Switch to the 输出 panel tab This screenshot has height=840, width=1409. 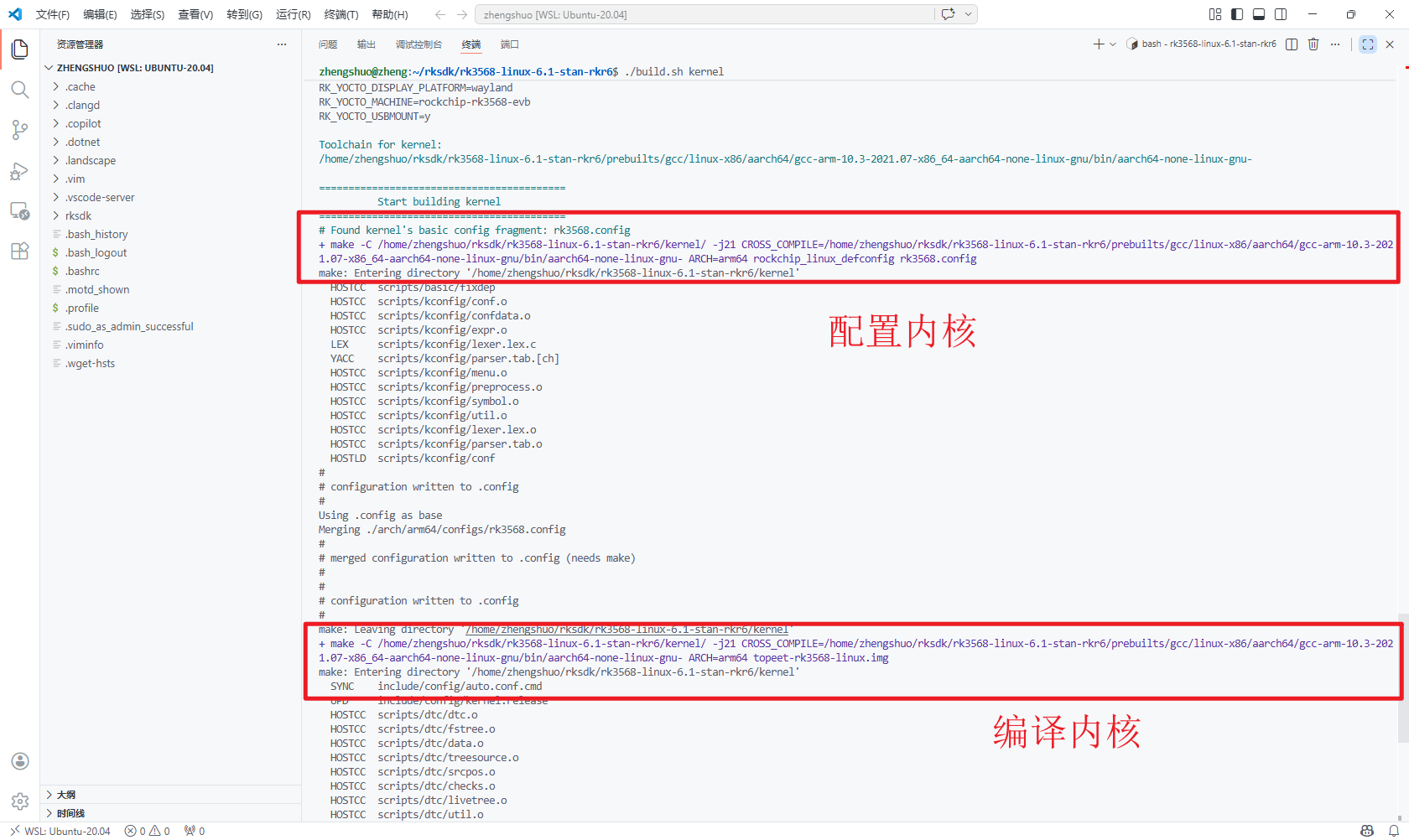click(x=367, y=44)
